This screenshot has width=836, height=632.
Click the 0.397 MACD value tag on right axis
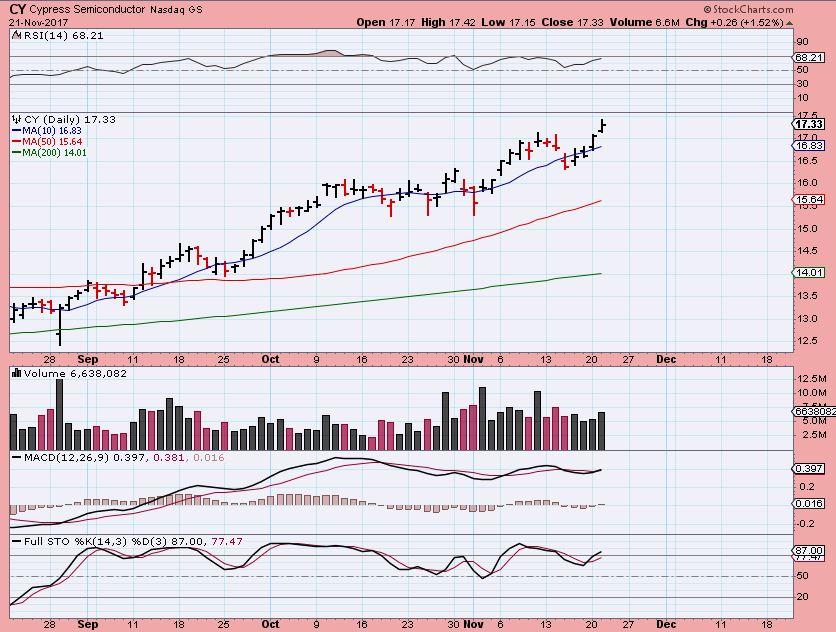click(x=809, y=468)
